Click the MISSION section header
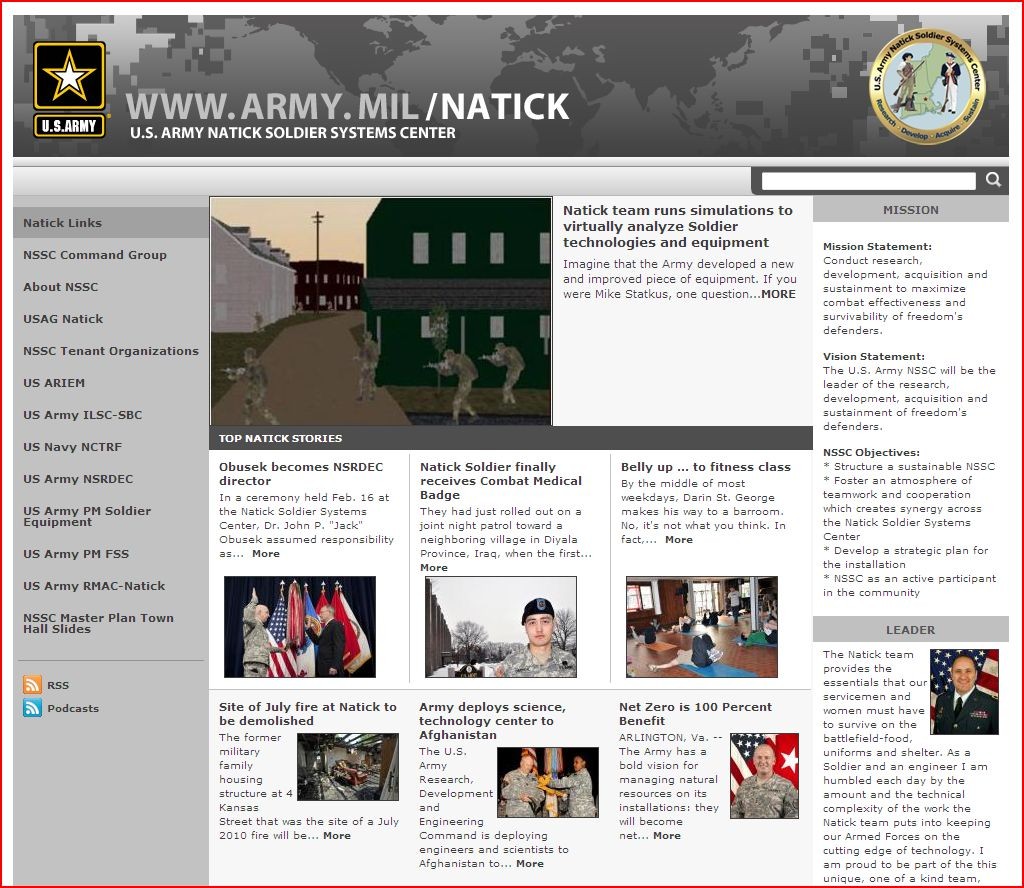This screenshot has height=888, width=1024. click(x=910, y=210)
